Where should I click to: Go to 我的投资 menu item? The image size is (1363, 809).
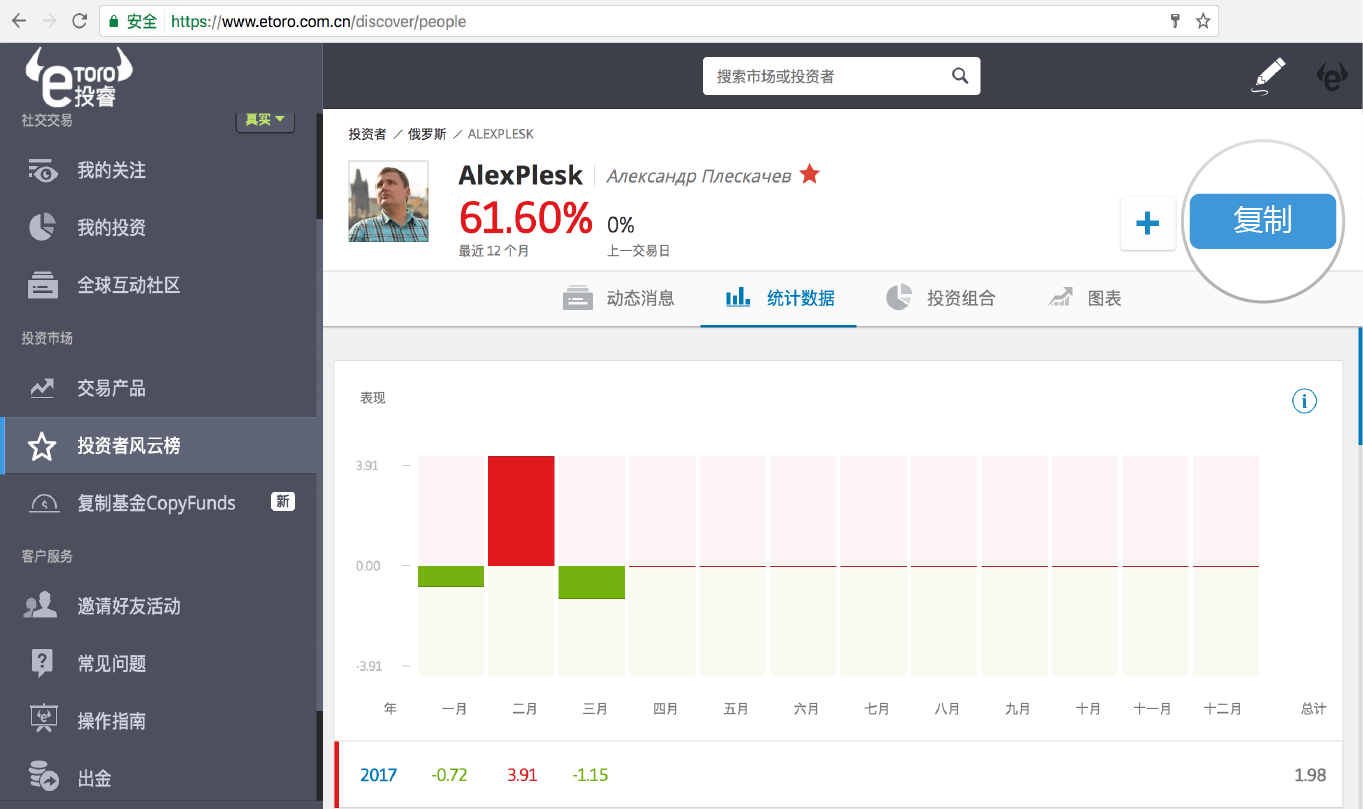click(x=112, y=228)
